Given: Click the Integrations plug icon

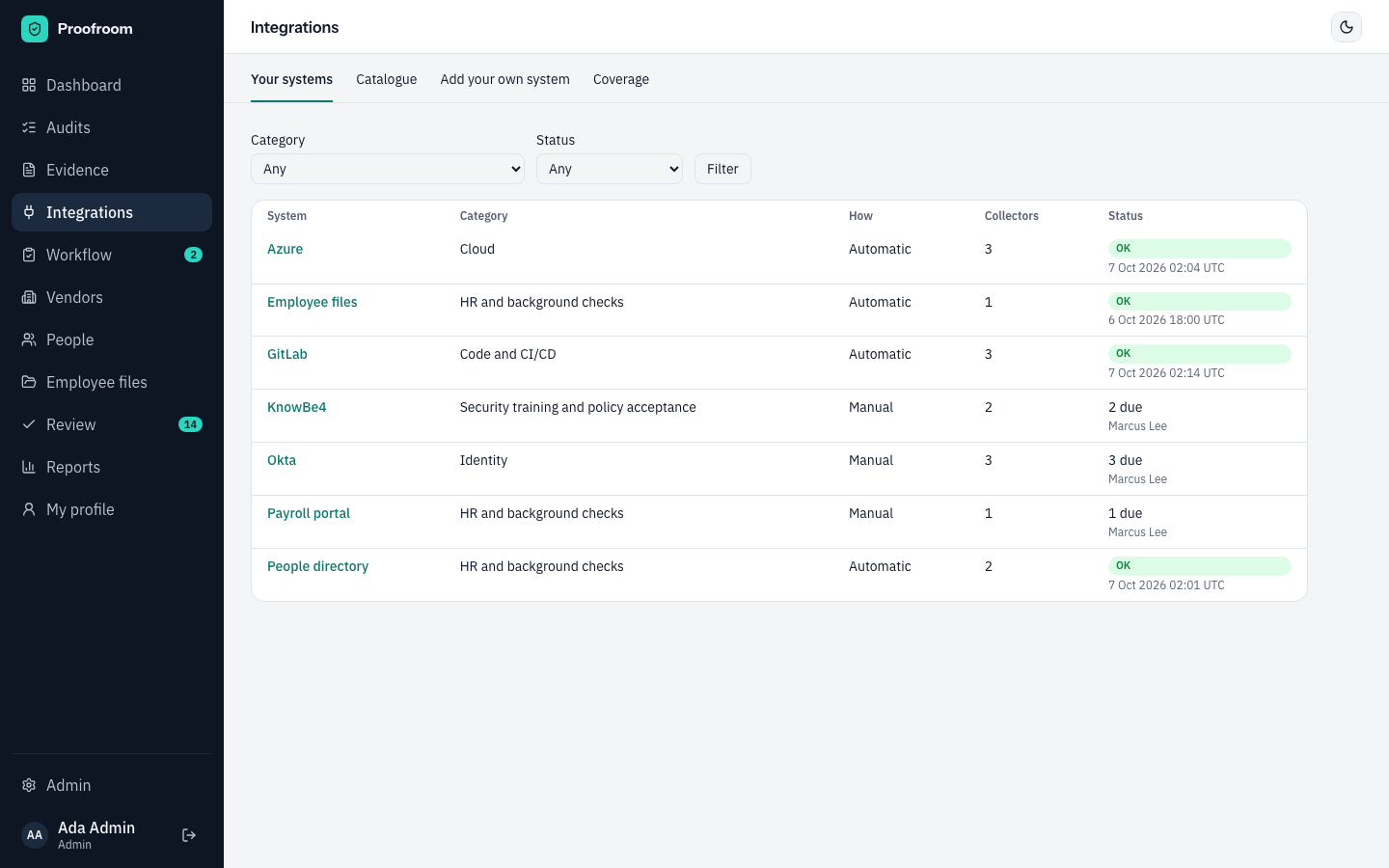Looking at the screenshot, I should (29, 212).
